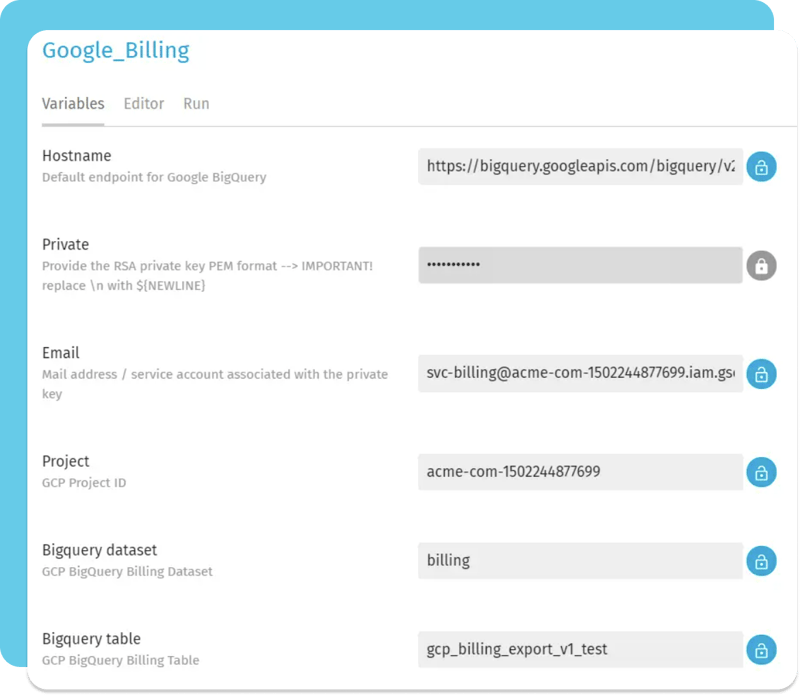This screenshot has width=800, height=695.
Task: Click the masked Private key input field
Action: [580, 265]
